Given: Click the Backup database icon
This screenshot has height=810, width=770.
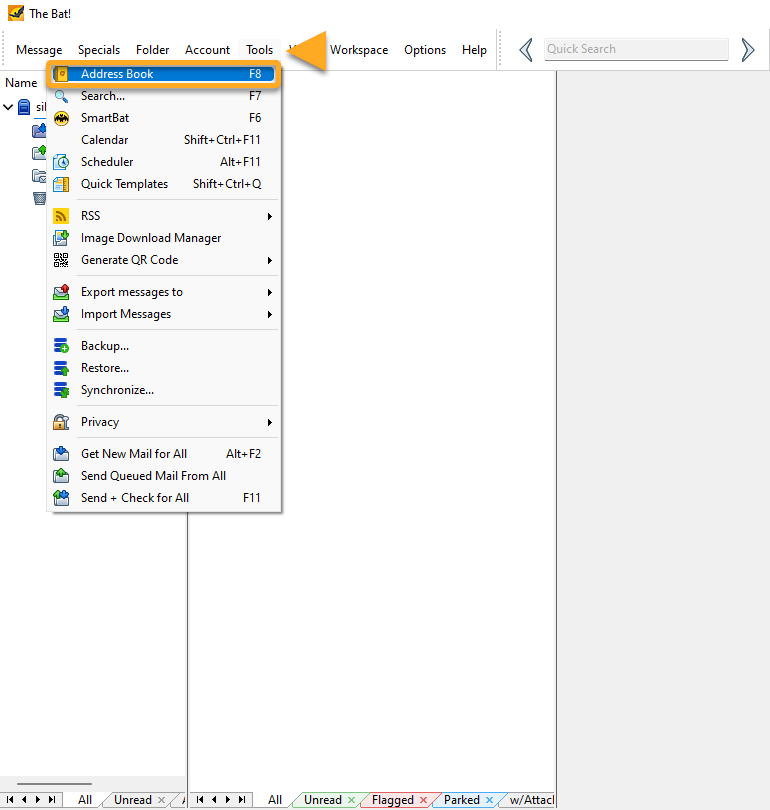Looking at the screenshot, I should click(x=62, y=346).
